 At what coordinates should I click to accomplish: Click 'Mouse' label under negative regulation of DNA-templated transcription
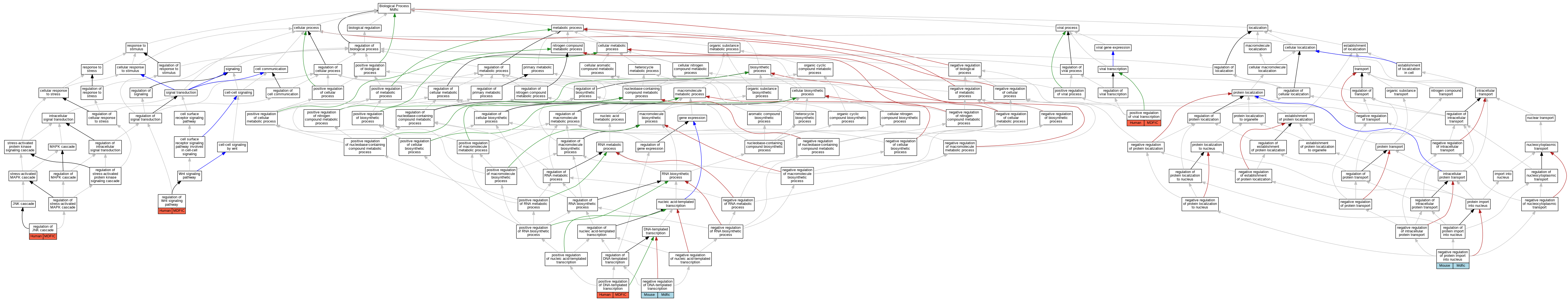(x=649, y=295)
